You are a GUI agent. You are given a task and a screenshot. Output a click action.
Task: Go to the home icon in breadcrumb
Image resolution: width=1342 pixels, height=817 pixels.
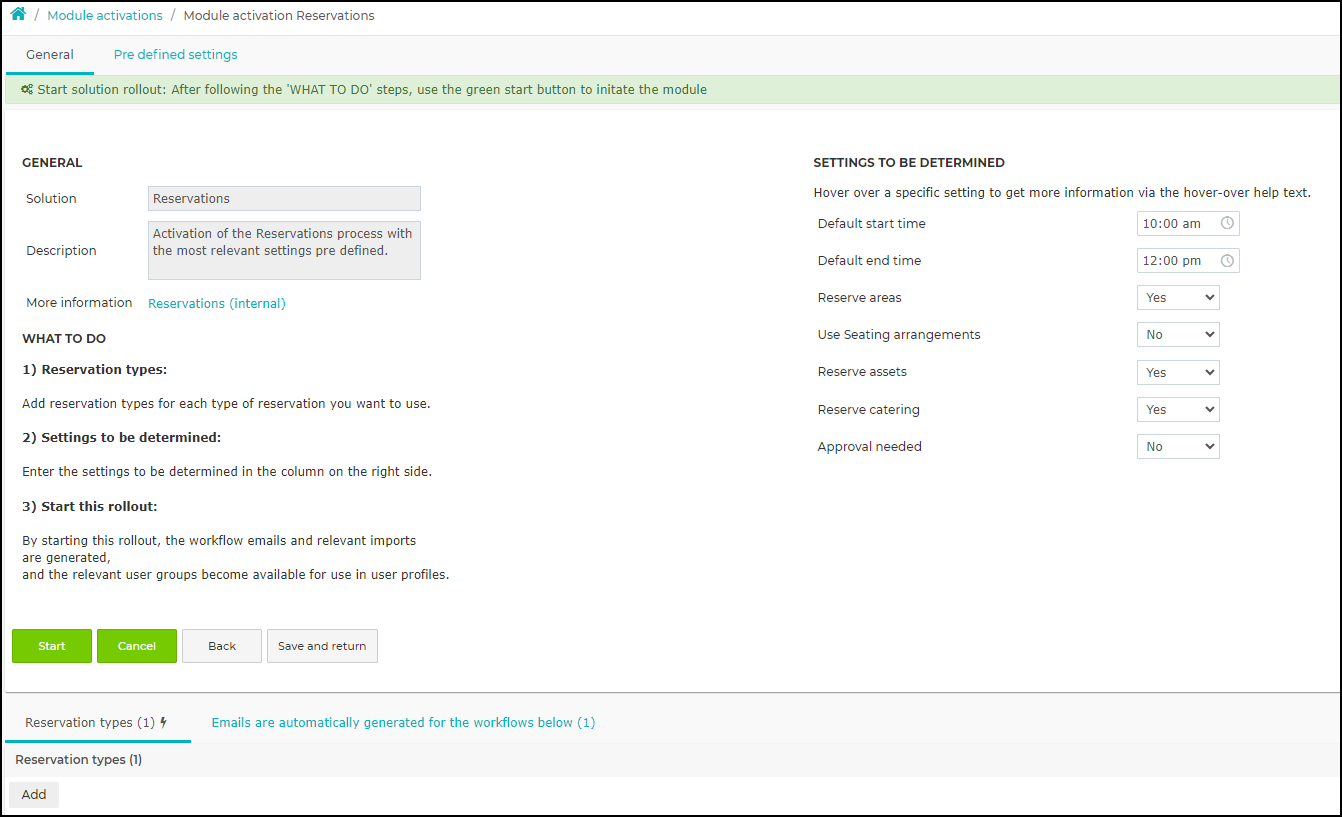tap(18, 15)
